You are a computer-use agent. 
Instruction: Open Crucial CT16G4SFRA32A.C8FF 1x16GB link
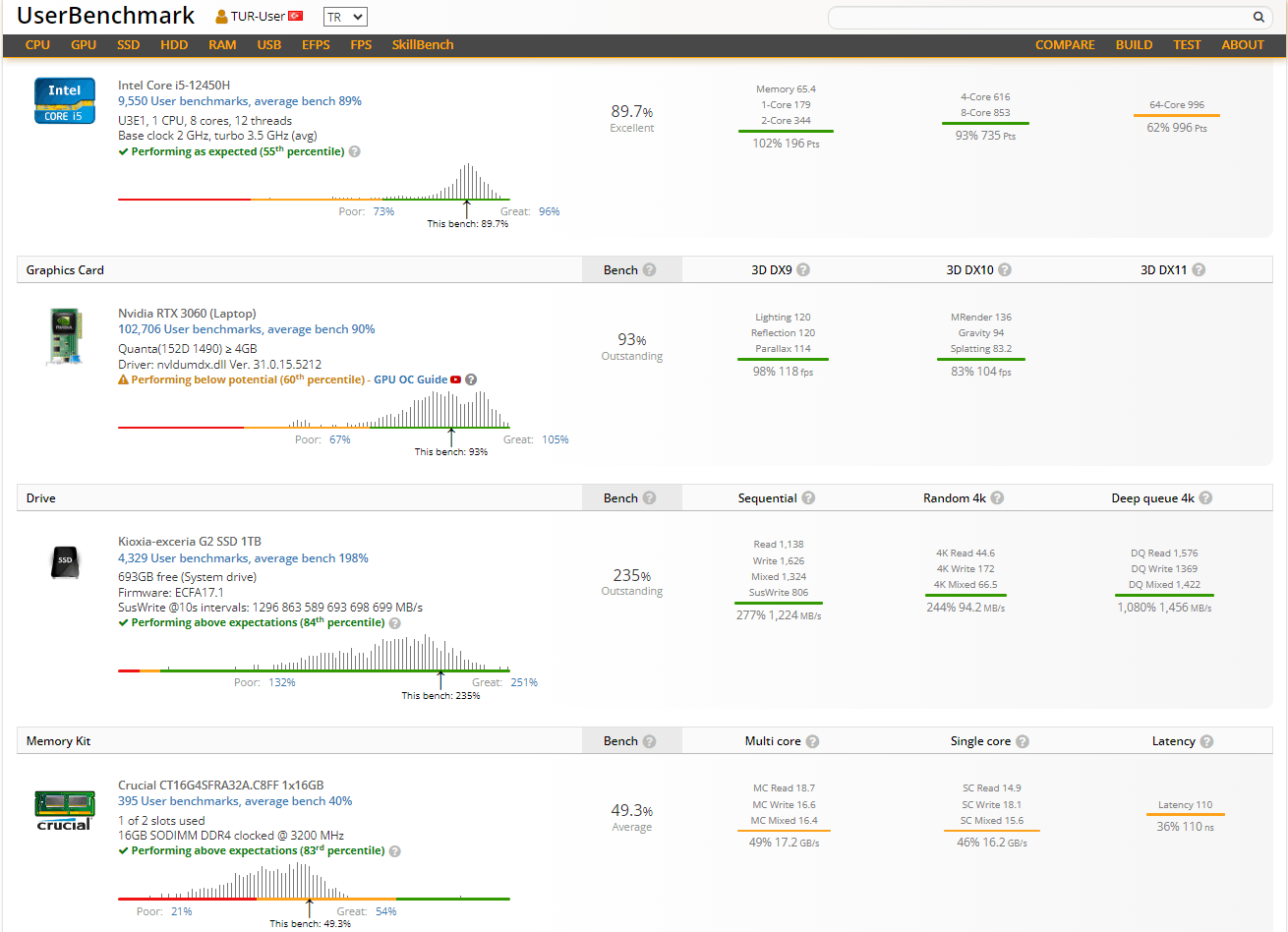coord(221,786)
